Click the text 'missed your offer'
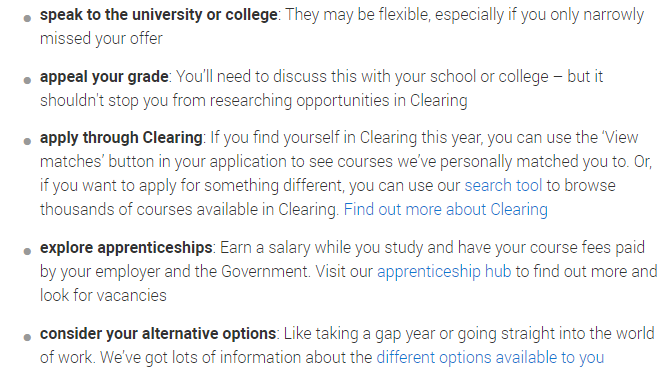The height and width of the screenshot is (385, 670). (x=101, y=38)
